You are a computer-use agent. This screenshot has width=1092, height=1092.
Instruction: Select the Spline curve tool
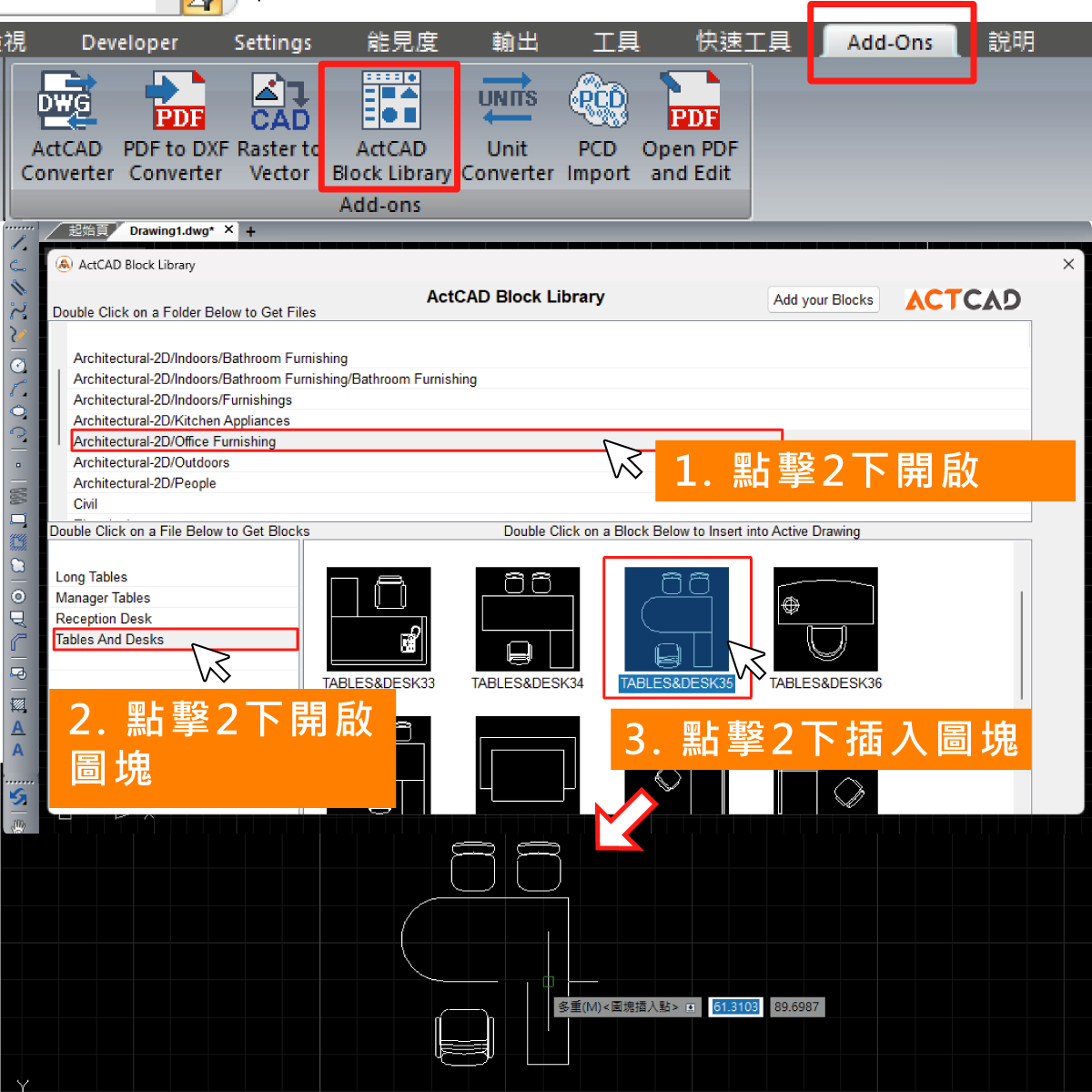[x=18, y=310]
